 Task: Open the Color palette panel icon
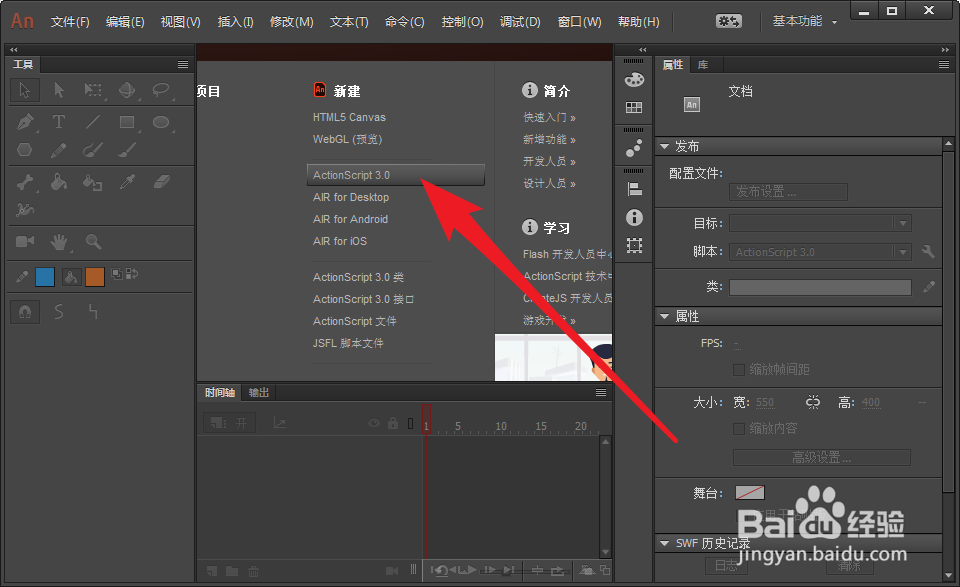[x=634, y=80]
